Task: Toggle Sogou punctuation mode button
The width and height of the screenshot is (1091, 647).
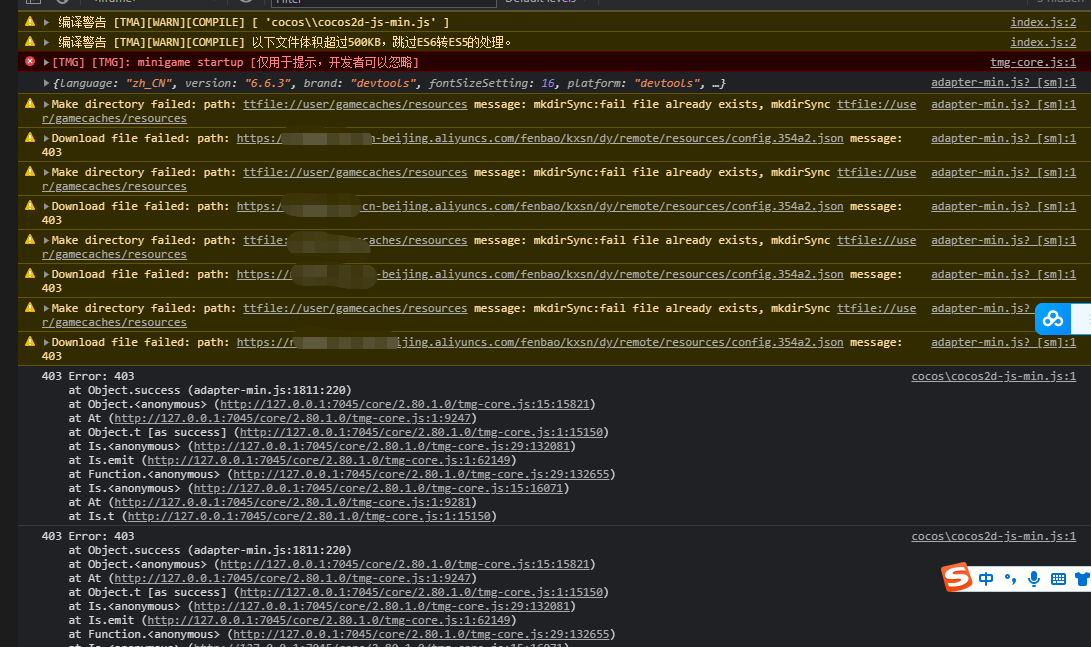Action: pos(1010,579)
